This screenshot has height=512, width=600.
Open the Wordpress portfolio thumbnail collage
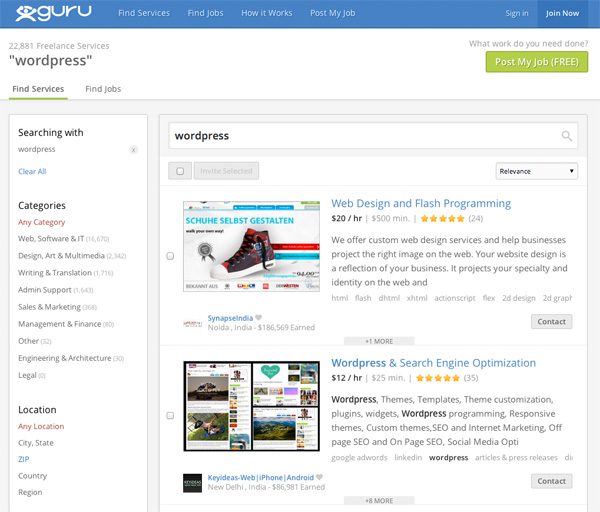pos(251,406)
